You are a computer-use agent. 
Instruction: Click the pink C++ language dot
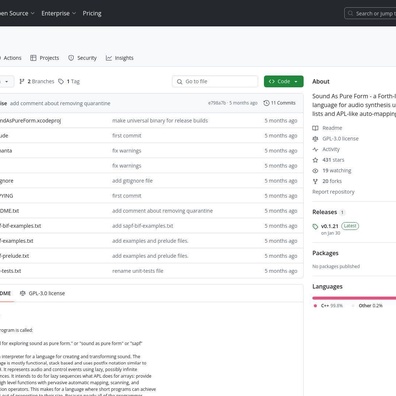(315, 306)
